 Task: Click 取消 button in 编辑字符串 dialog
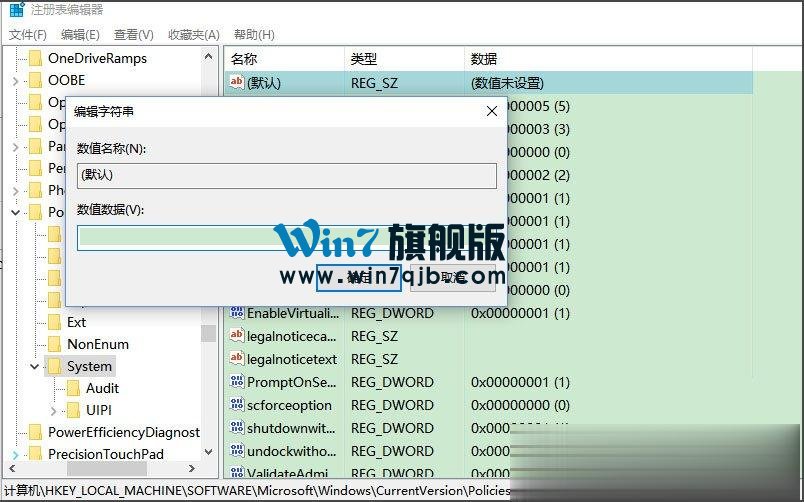click(453, 278)
